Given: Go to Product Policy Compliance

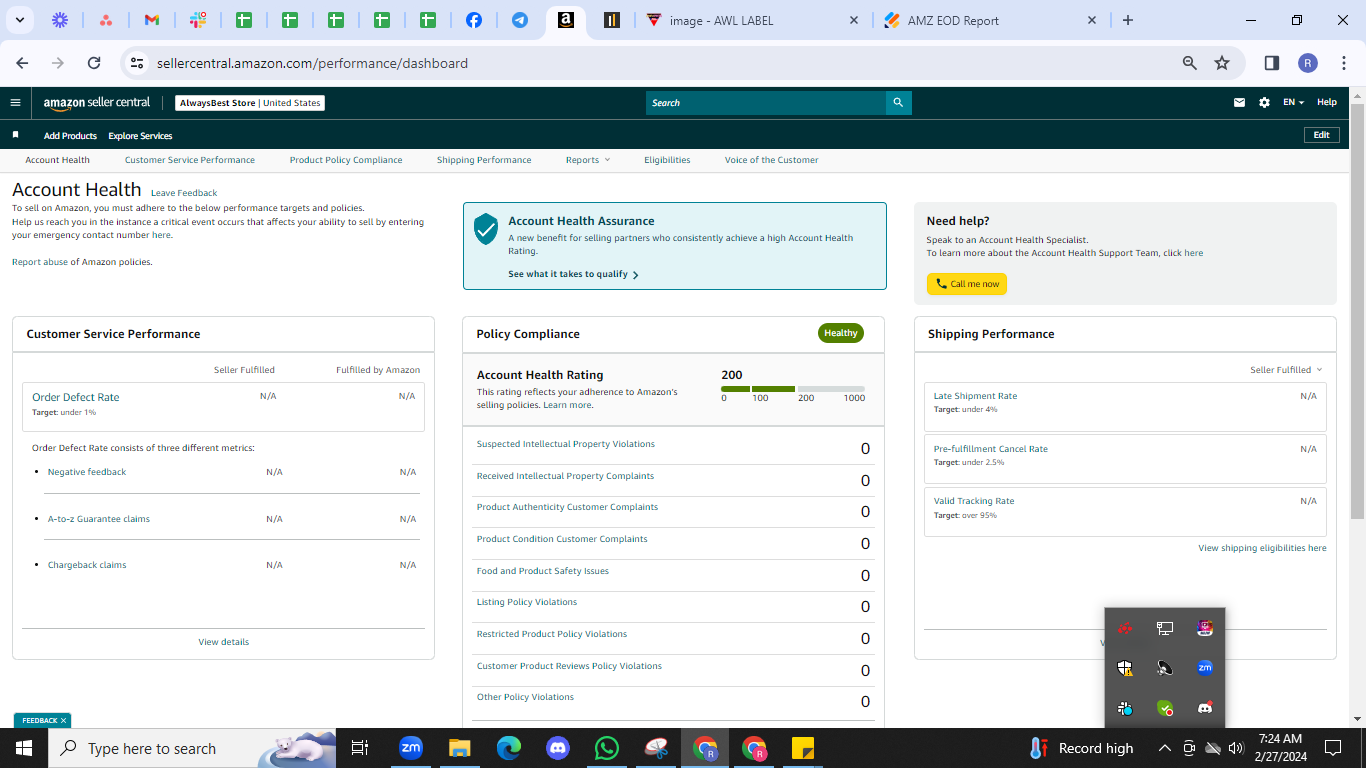Looking at the screenshot, I should click(x=346, y=160).
